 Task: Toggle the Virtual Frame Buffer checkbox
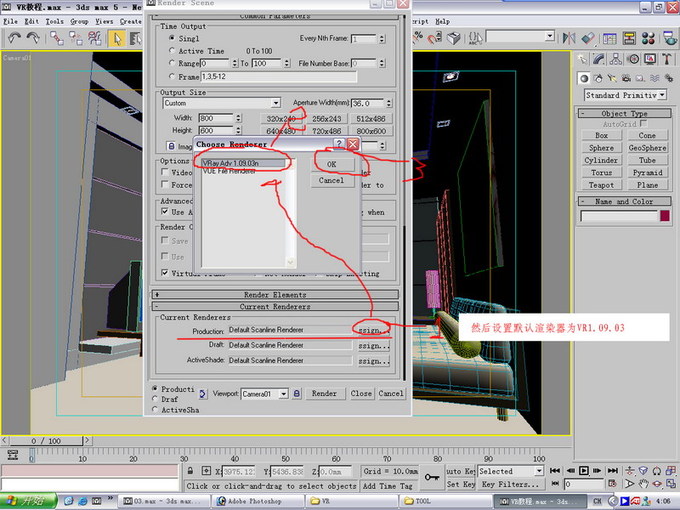pos(166,272)
